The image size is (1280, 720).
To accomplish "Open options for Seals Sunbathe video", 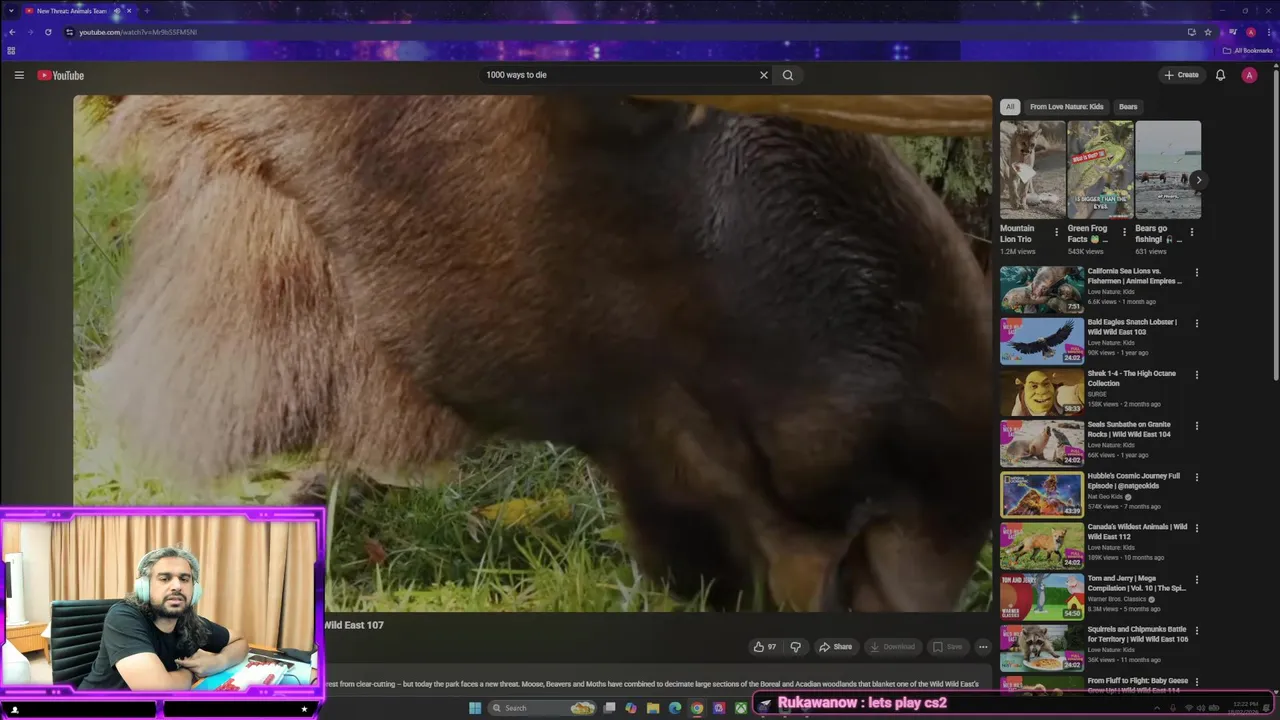I will [x=1196, y=426].
